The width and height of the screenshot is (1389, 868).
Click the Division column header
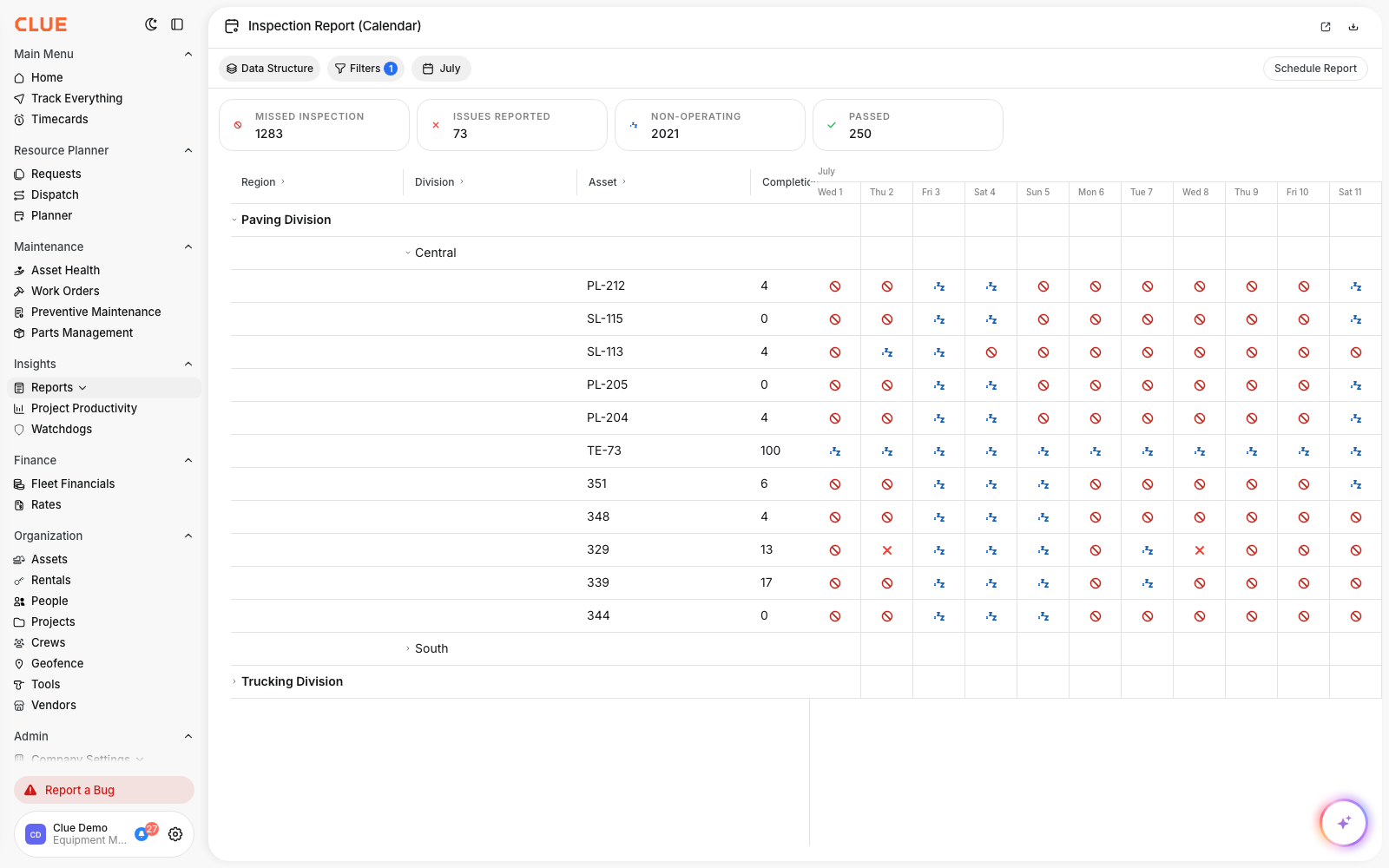tap(435, 182)
